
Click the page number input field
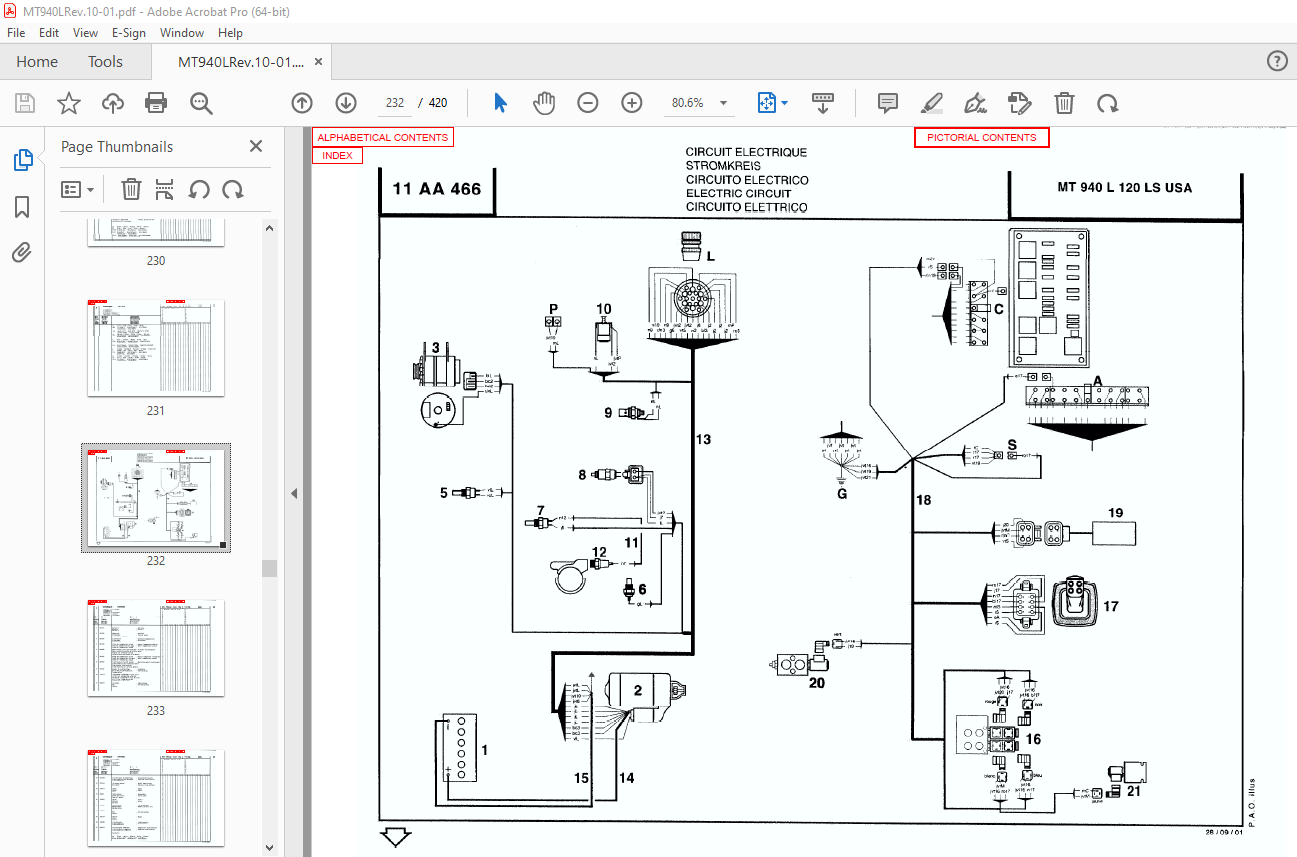tap(394, 103)
